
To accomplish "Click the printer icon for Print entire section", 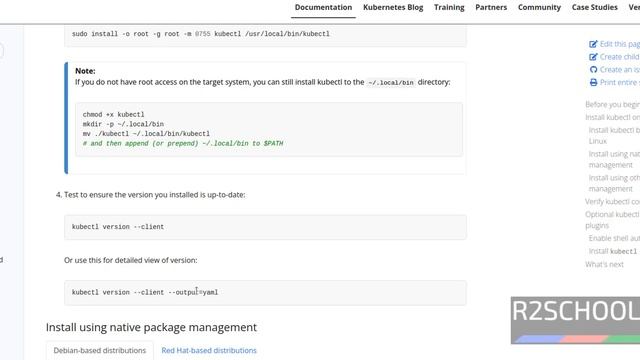I will click(593, 82).
